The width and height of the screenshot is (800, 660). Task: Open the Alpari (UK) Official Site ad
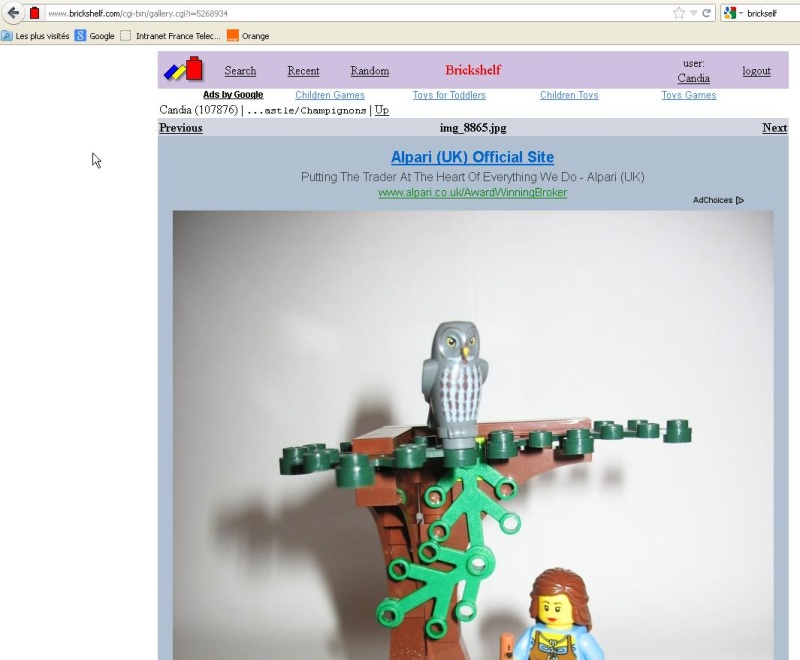(470, 157)
